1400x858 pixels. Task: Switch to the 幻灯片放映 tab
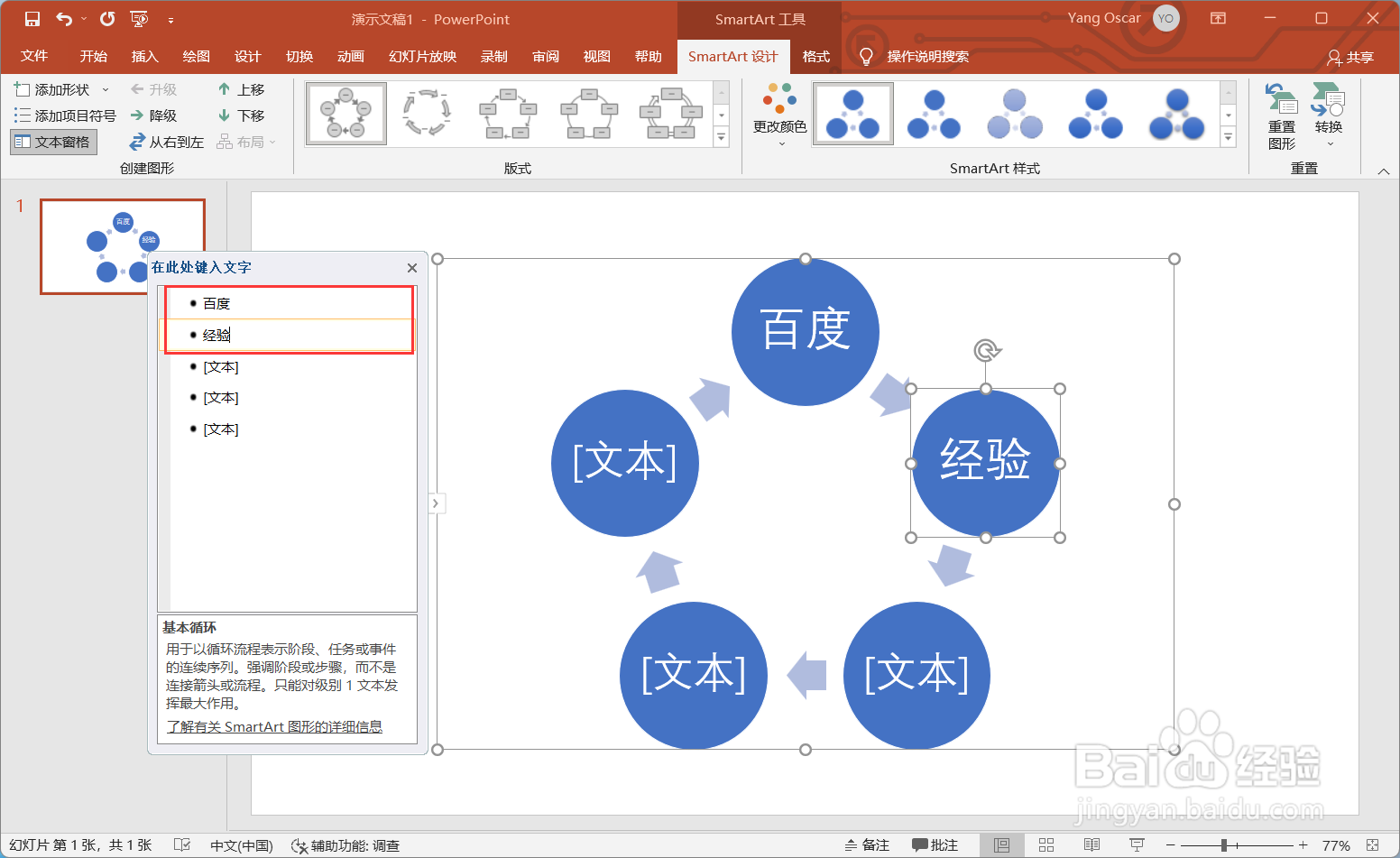422,56
